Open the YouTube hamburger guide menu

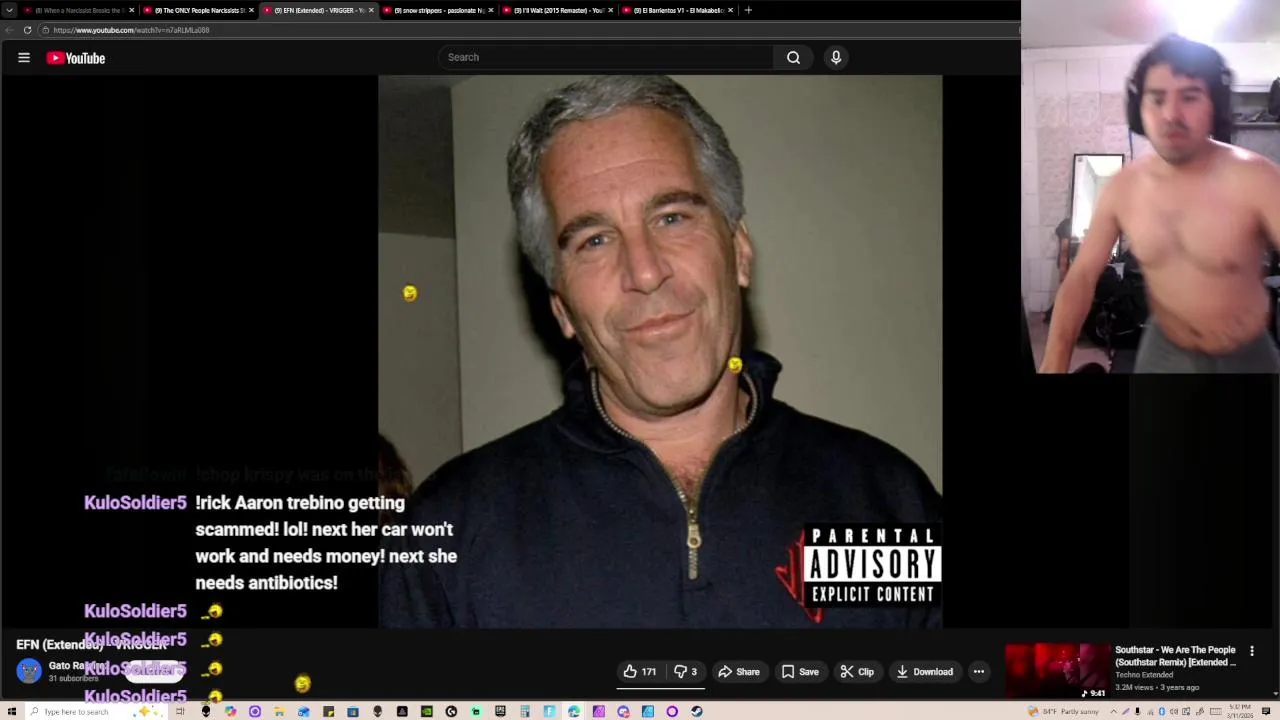[x=24, y=58]
